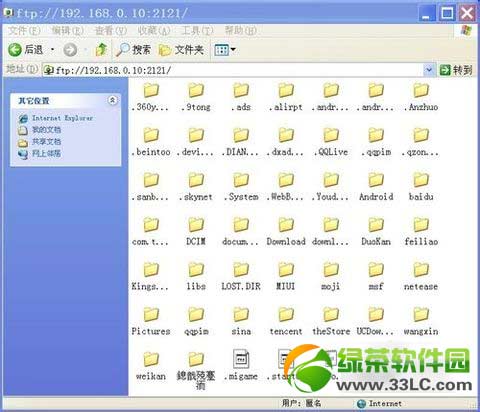Screen dimensions: 480x412
Task: Open Internet Explorer link in sidebar
Action: coord(56,118)
